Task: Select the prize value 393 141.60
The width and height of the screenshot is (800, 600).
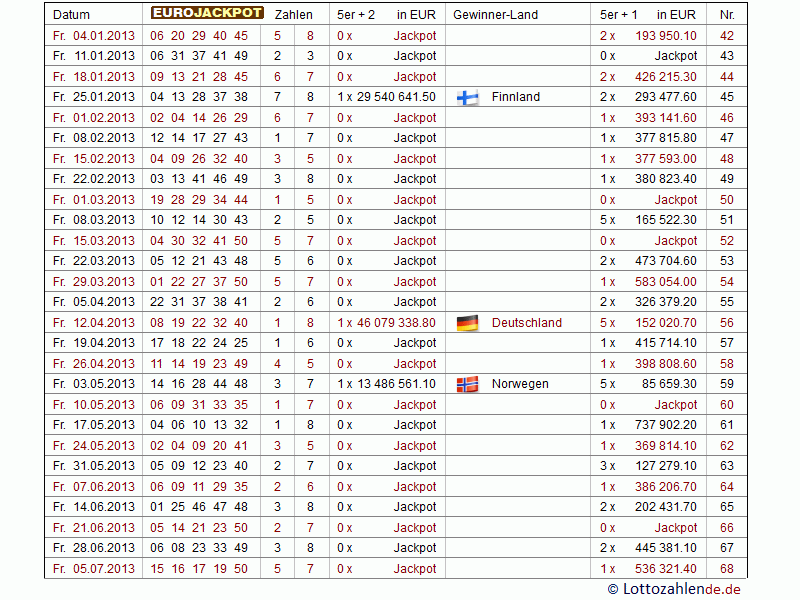Action: tap(666, 118)
